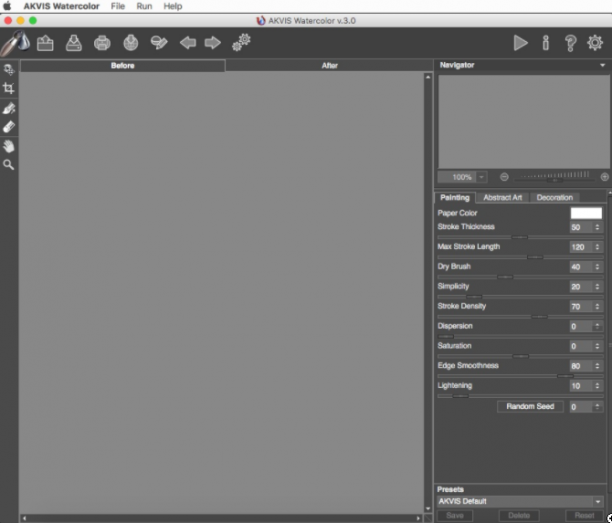The width and height of the screenshot is (612, 523).
Task: Click the Stroke Thickness value stepper
Action: coord(597,227)
